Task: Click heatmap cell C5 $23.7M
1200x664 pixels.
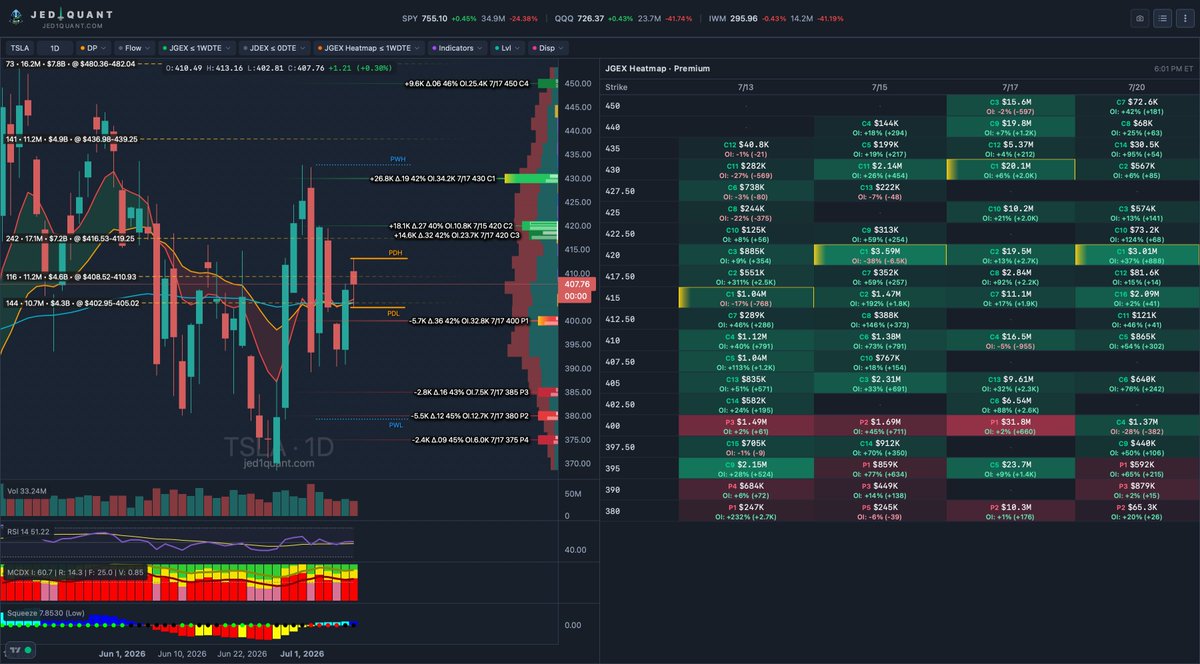Action: (1010, 469)
